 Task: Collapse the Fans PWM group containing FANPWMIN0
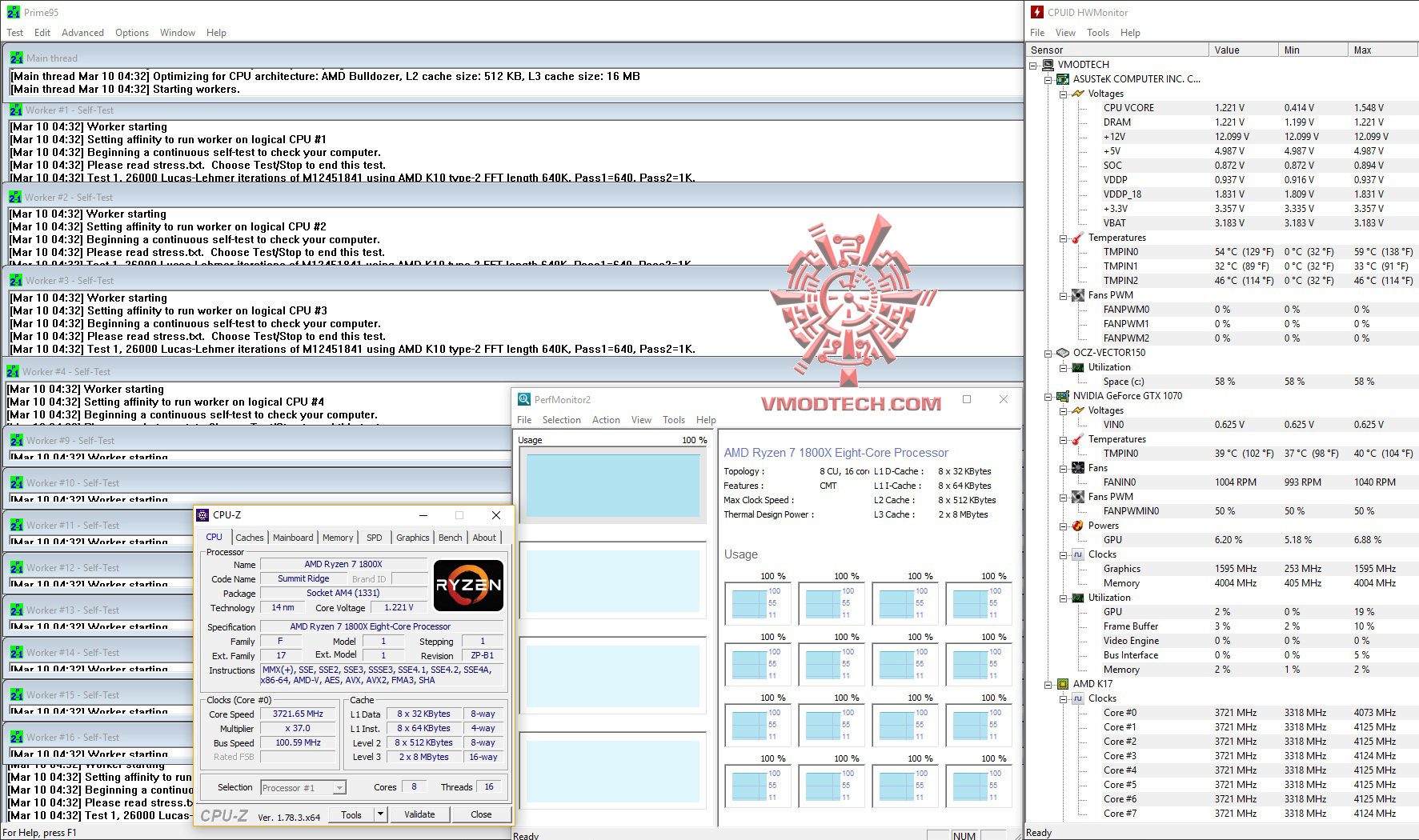point(1064,497)
